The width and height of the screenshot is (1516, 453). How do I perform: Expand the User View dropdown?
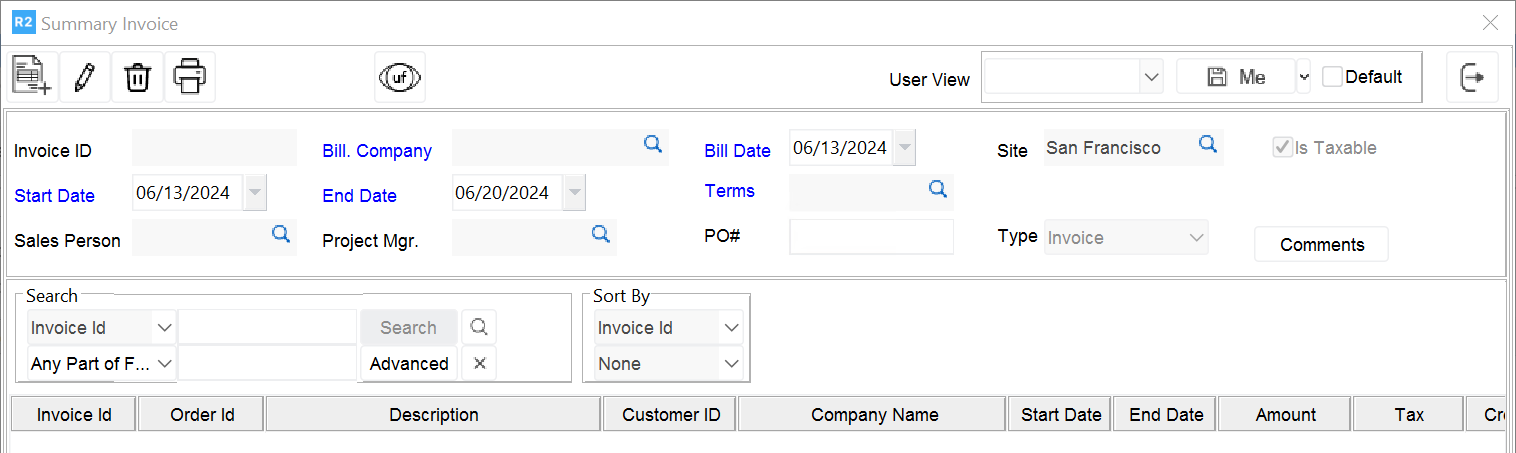point(1152,77)
